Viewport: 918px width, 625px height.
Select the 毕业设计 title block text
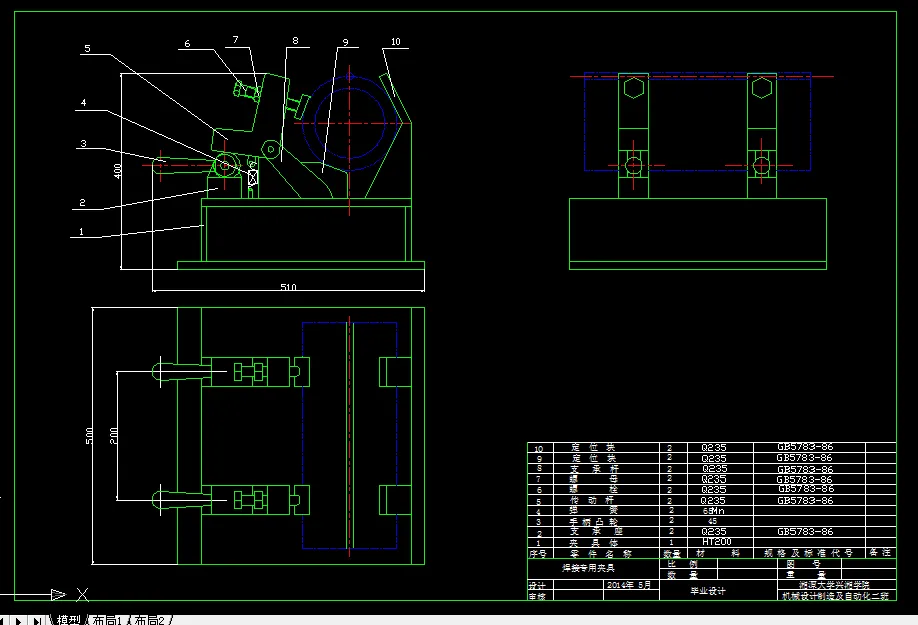pyautogui.click(x=708, y=591)
